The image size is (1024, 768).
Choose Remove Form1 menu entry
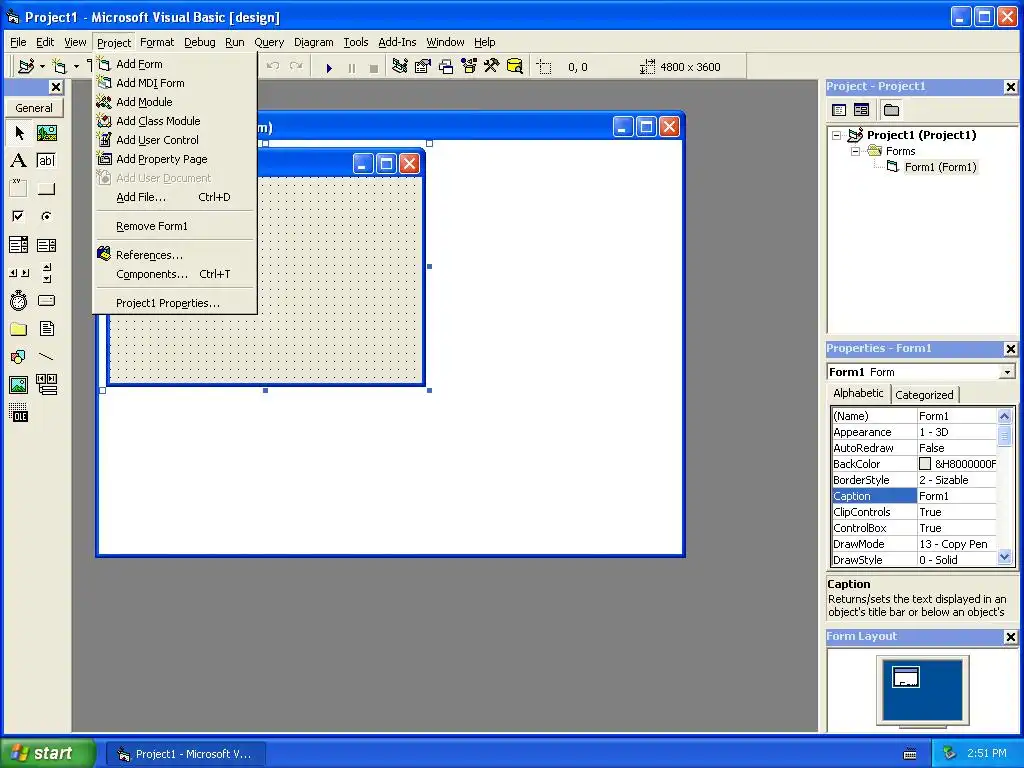click(175, 226)
